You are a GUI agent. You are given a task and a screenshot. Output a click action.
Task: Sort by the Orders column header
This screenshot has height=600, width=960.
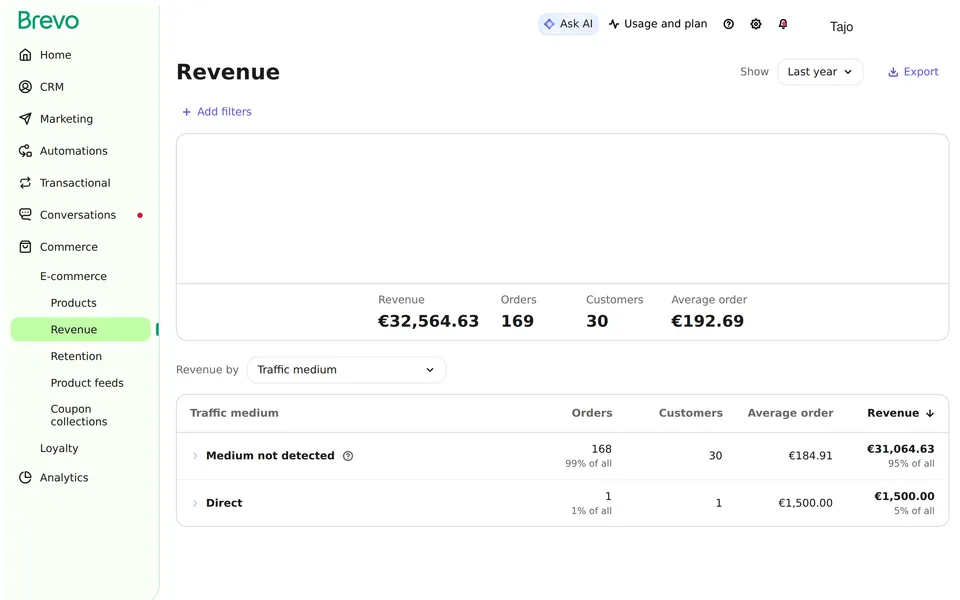click(591, 413)
